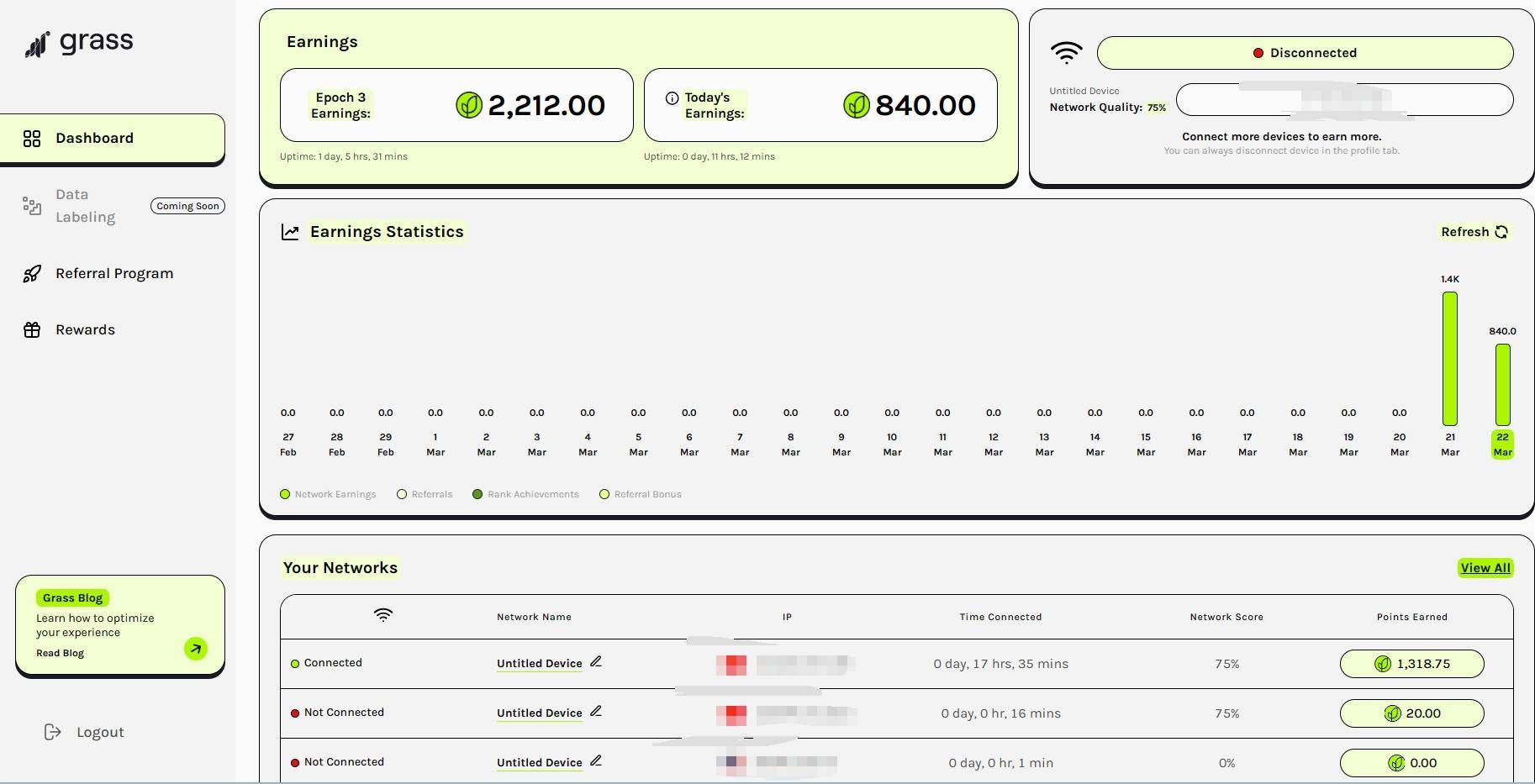Toggle Referrals legend series
The width and height of the screenshot is (1535, 784).
[425, 494]
